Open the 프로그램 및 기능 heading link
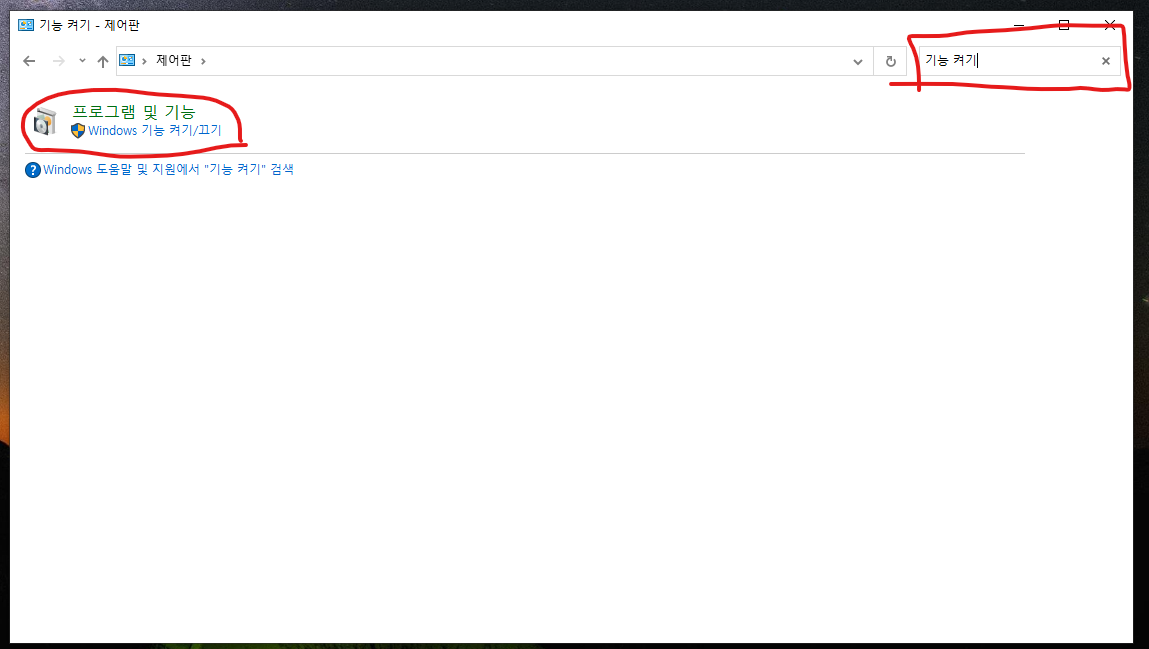The width and height of the screenshot is (1149, 649). (x=133, y=111)
